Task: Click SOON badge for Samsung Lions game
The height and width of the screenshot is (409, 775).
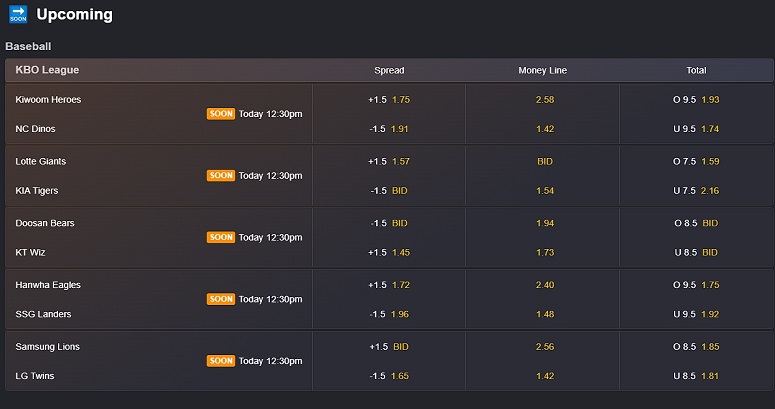Action: click(221, 361)
